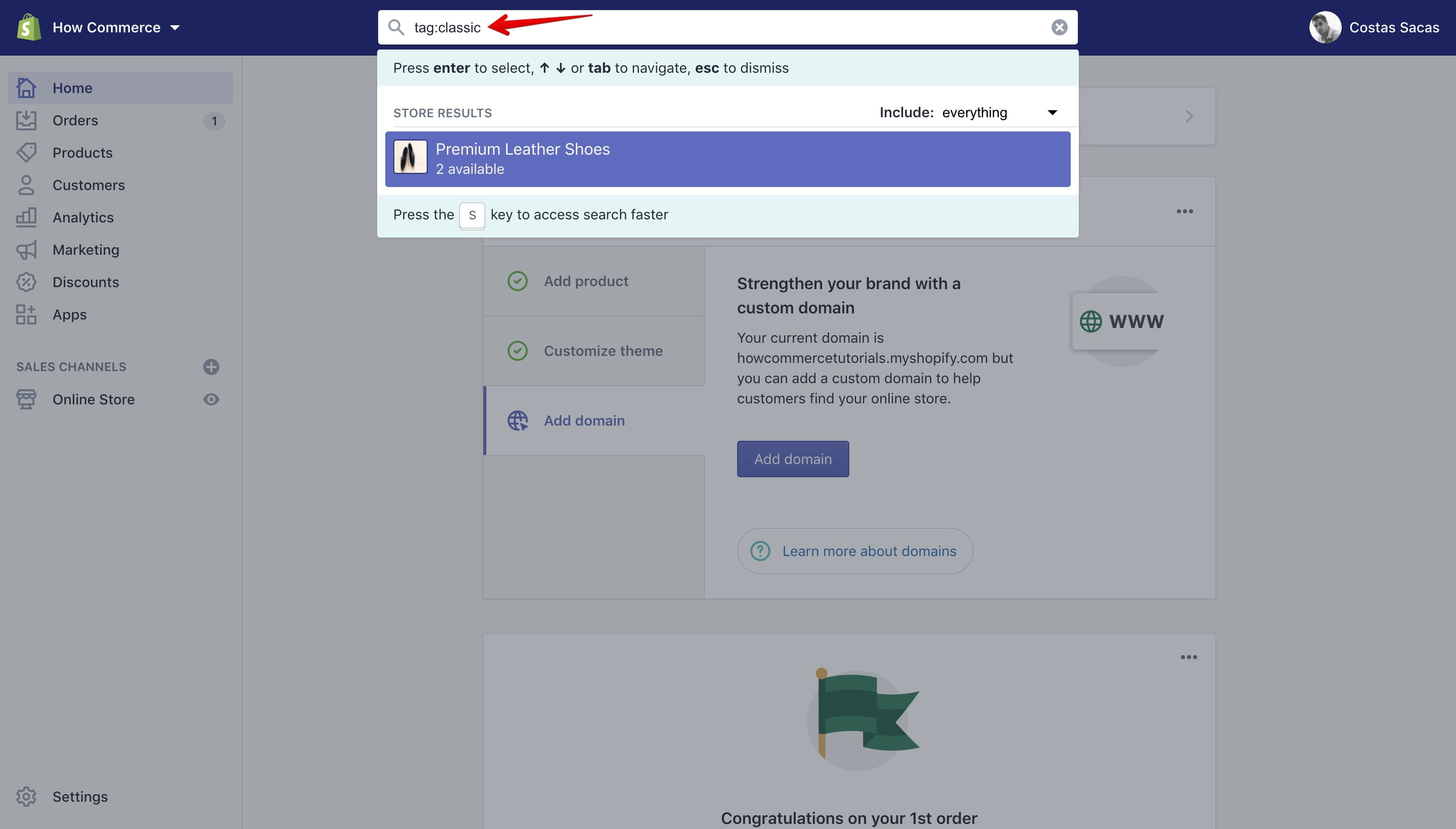
Task: Click the Products tag icon
Action: [26, 153]
